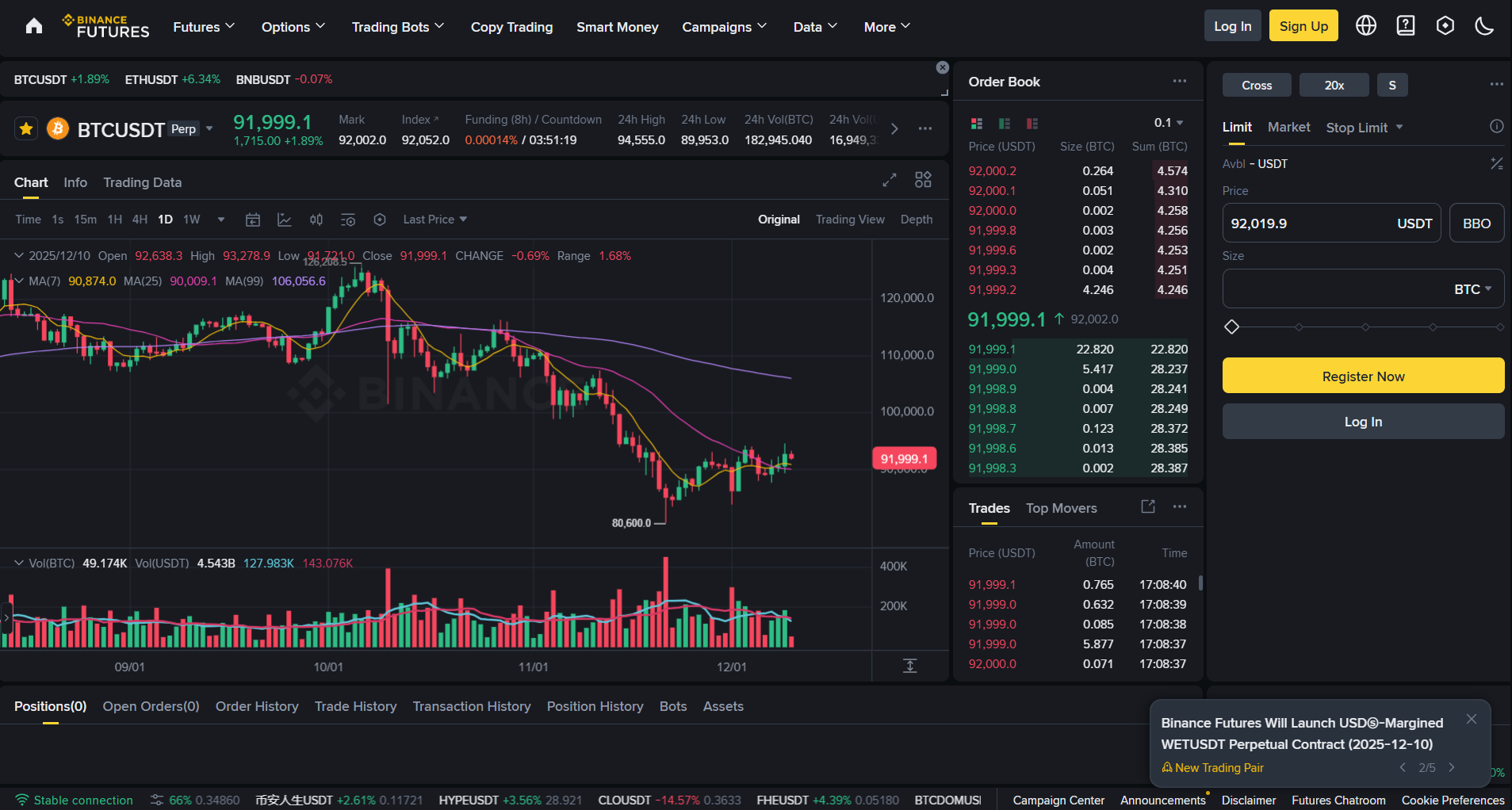Toggle dark mode with the moon icon
This screenshot has width=1512, height=810.
point(1484,25)
